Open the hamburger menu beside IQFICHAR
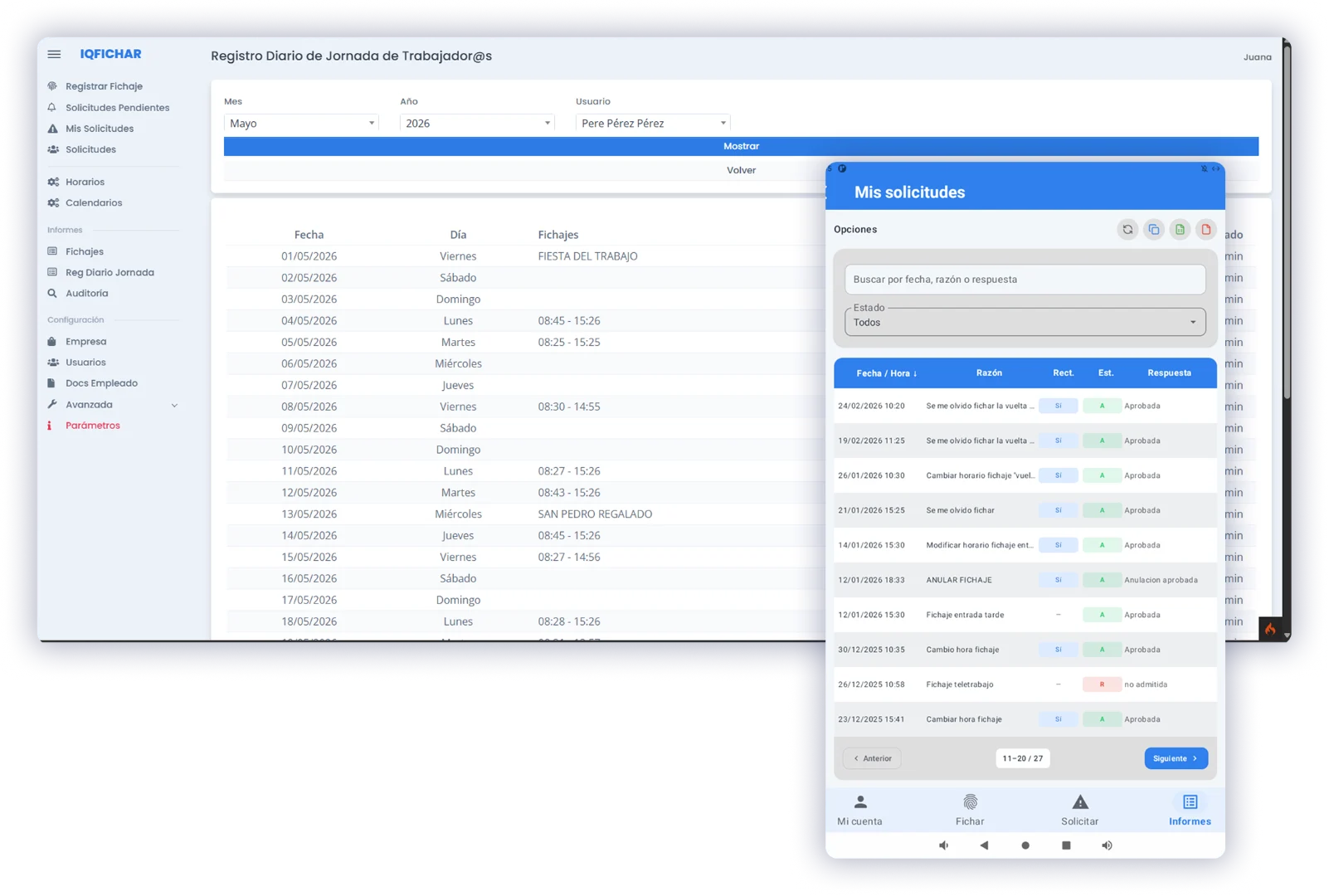 click(x=54, y=54)
